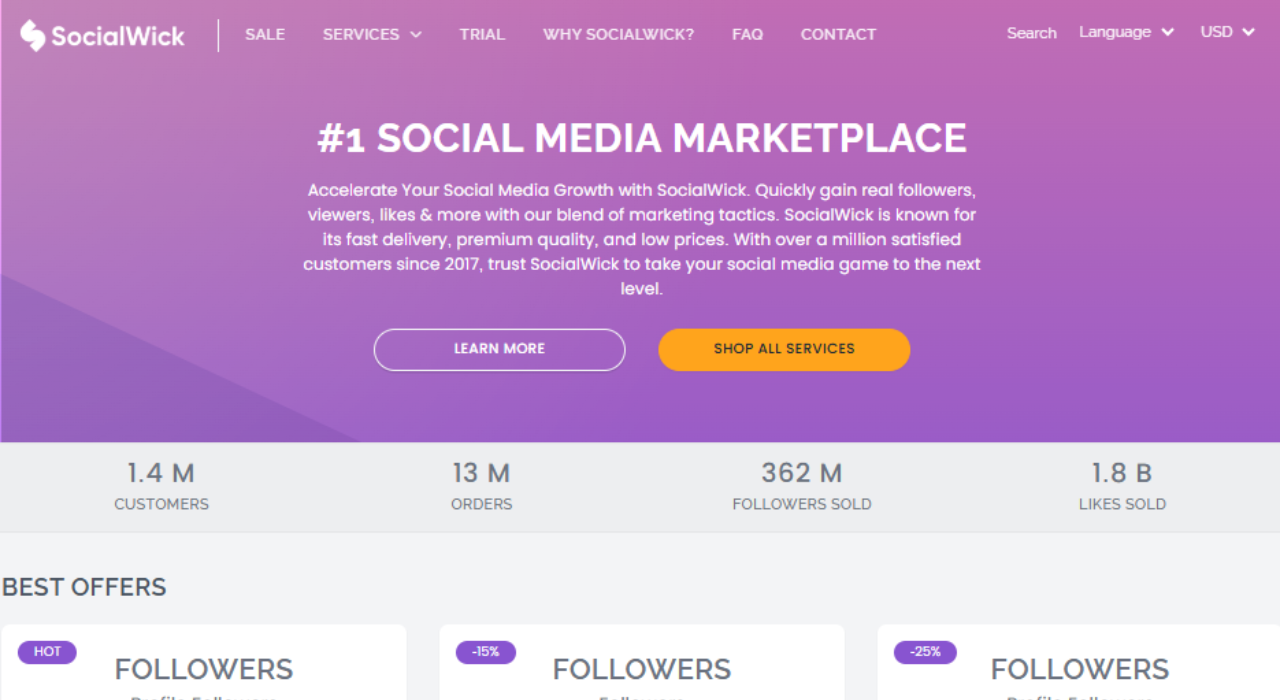
Task: Click the SocialWick logo
Action: [100, 34]
